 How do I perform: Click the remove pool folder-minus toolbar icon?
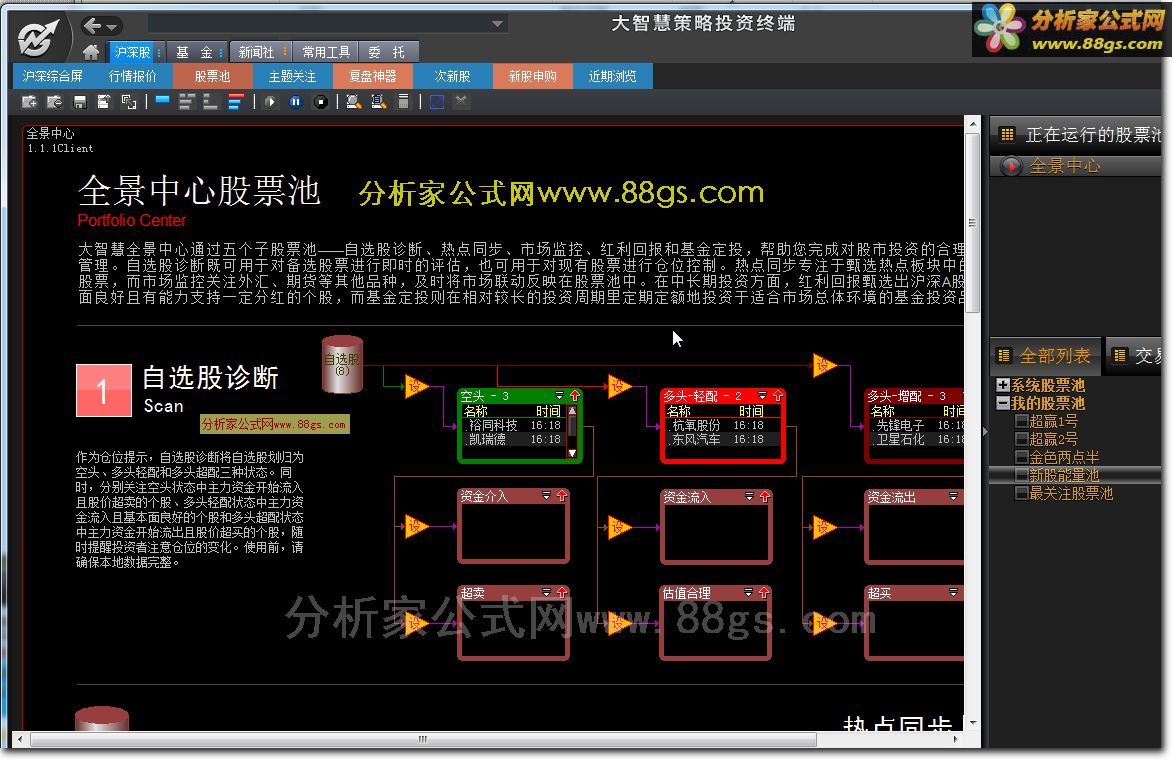click(55, 102)
